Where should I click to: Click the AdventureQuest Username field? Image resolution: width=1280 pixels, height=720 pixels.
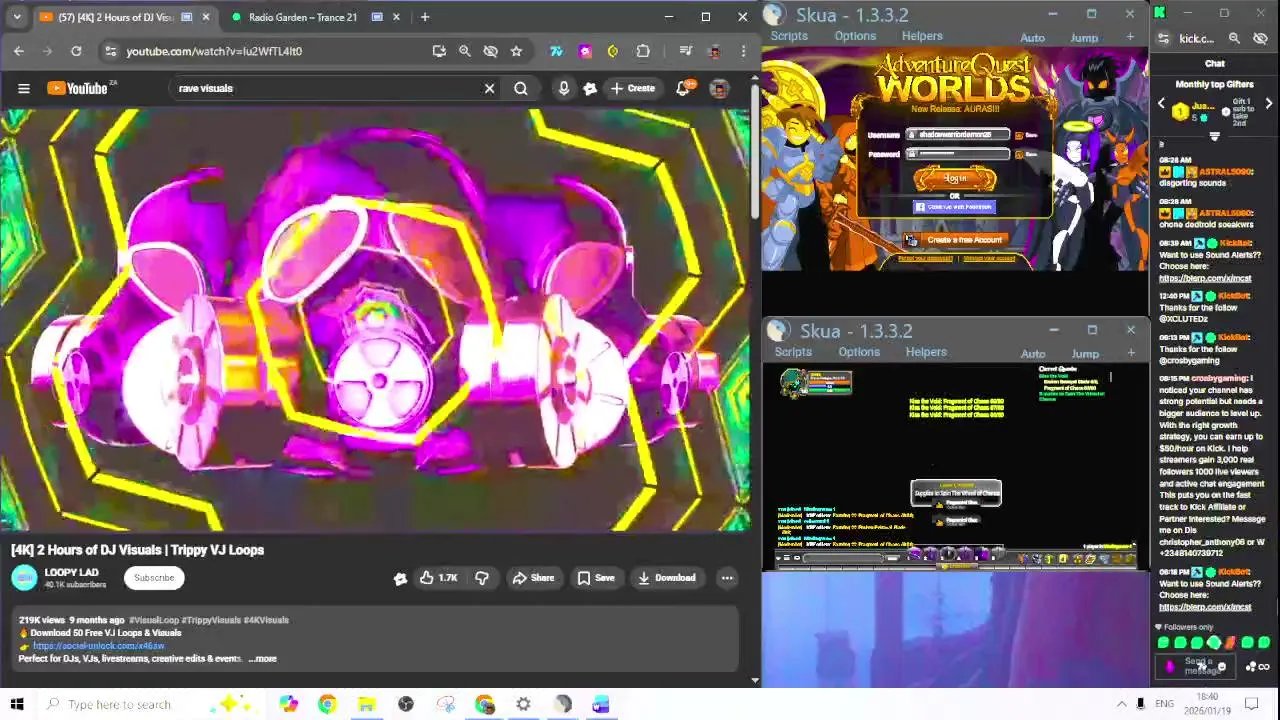tap(957, 134)
